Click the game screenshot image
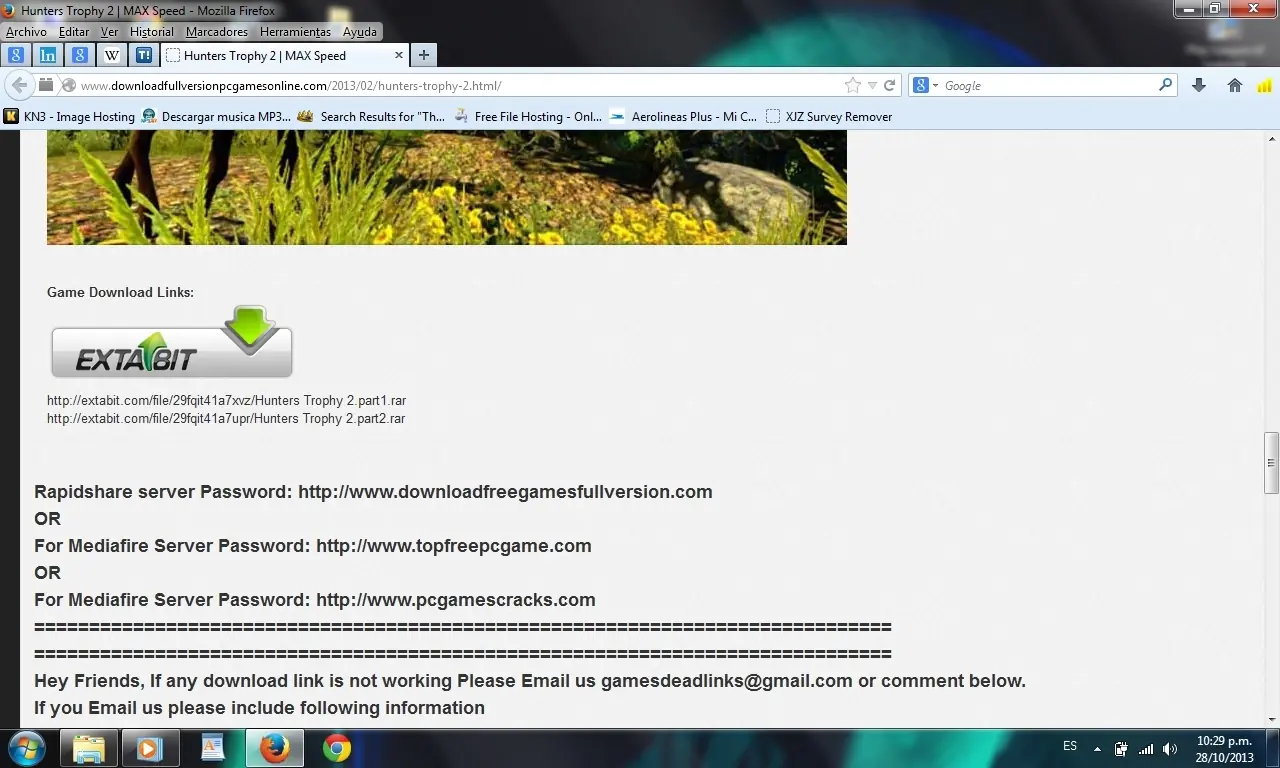 click(x=447, y=187)
